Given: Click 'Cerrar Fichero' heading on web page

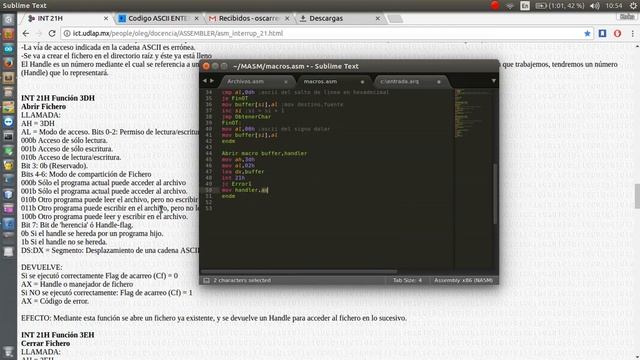Looking at the screenshot, I should tap(45, 343).
